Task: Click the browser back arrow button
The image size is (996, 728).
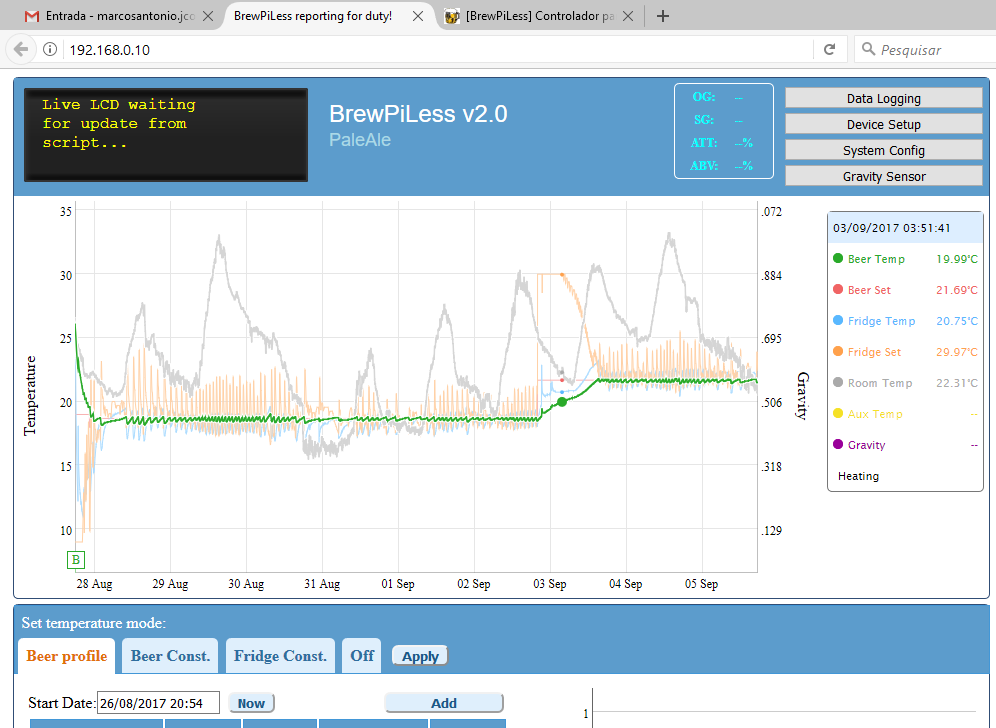Action: coord(21,50)
